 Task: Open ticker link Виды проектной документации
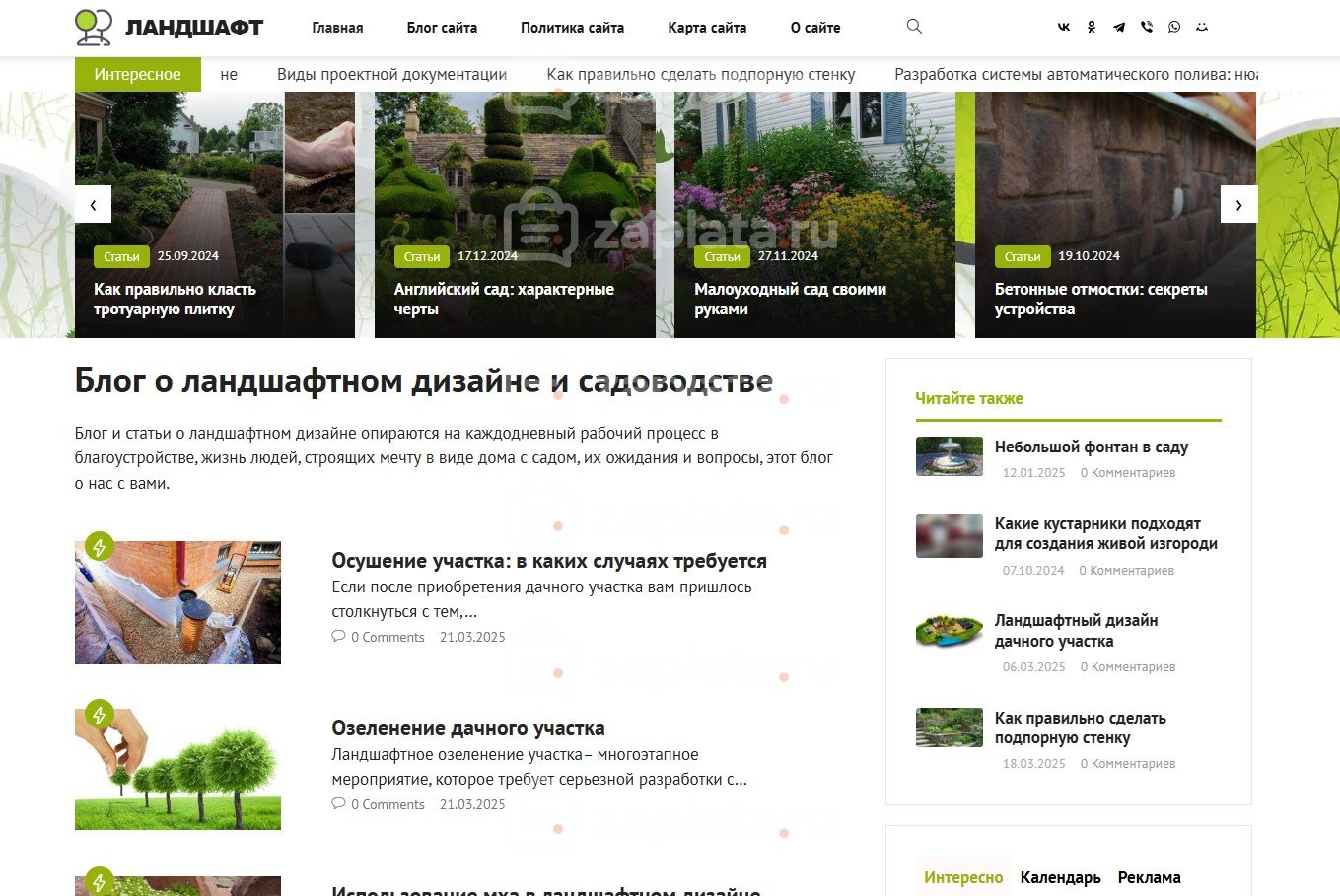391,74
